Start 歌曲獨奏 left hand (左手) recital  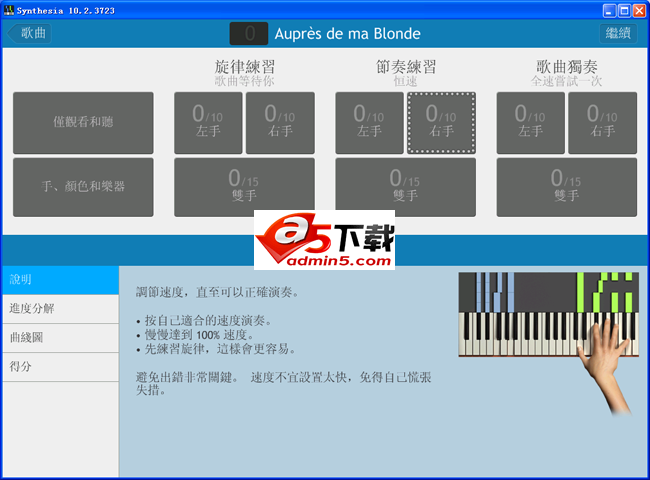[531, 123]
